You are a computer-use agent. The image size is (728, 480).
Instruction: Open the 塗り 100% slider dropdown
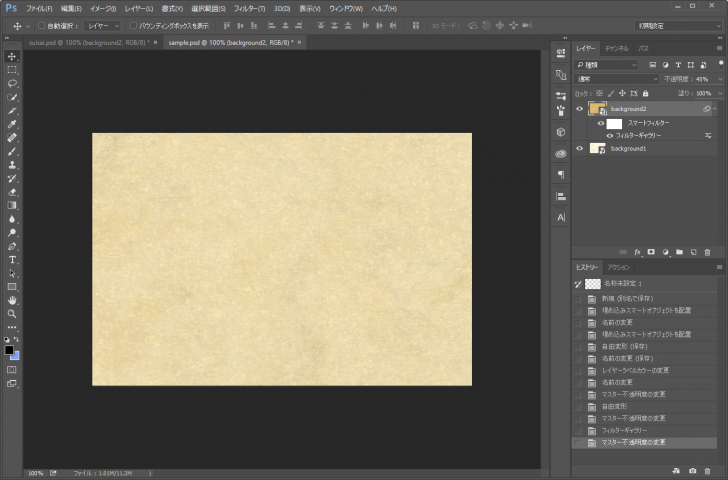point(720,93)
